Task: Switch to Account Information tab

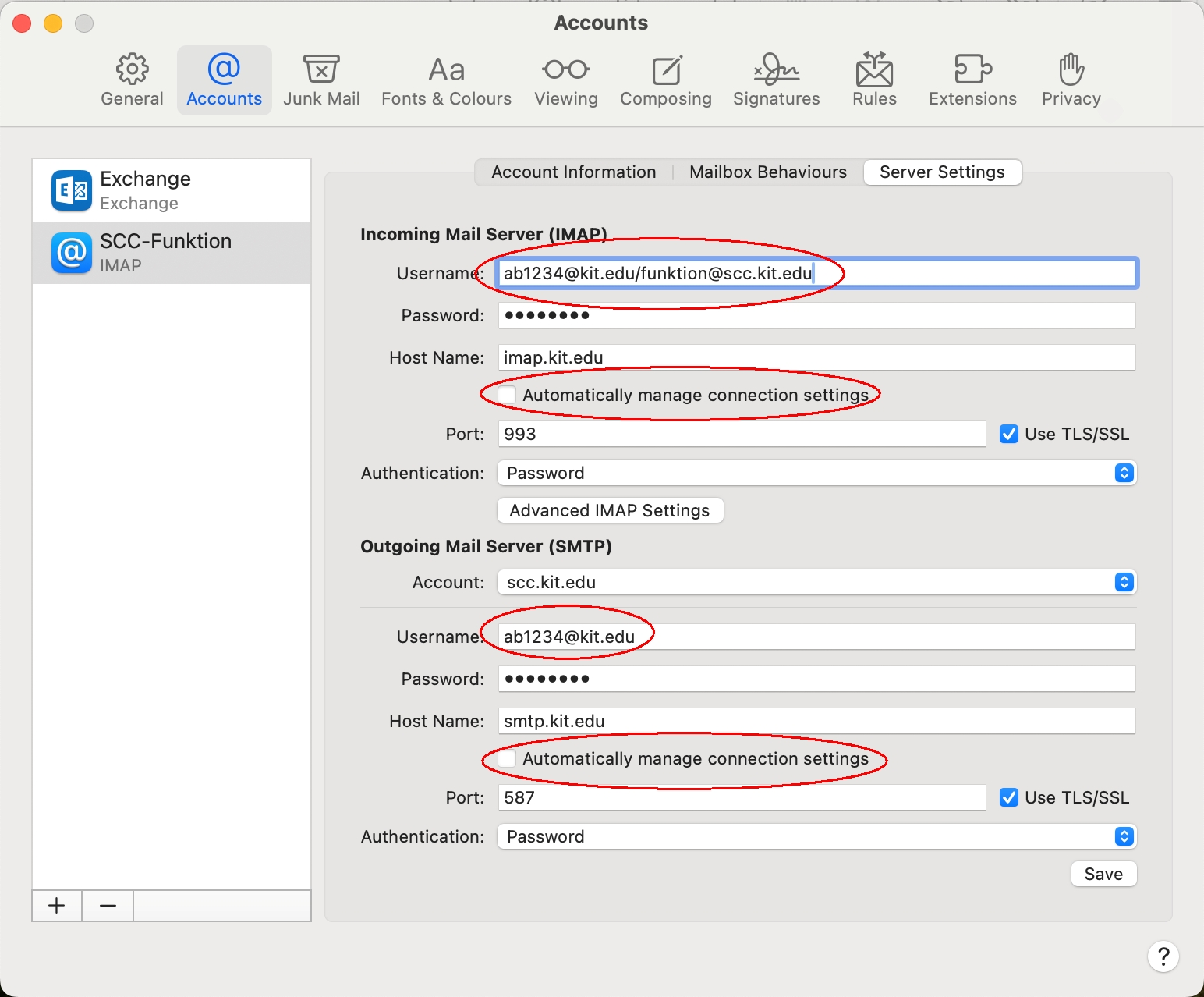Action: 573,172
